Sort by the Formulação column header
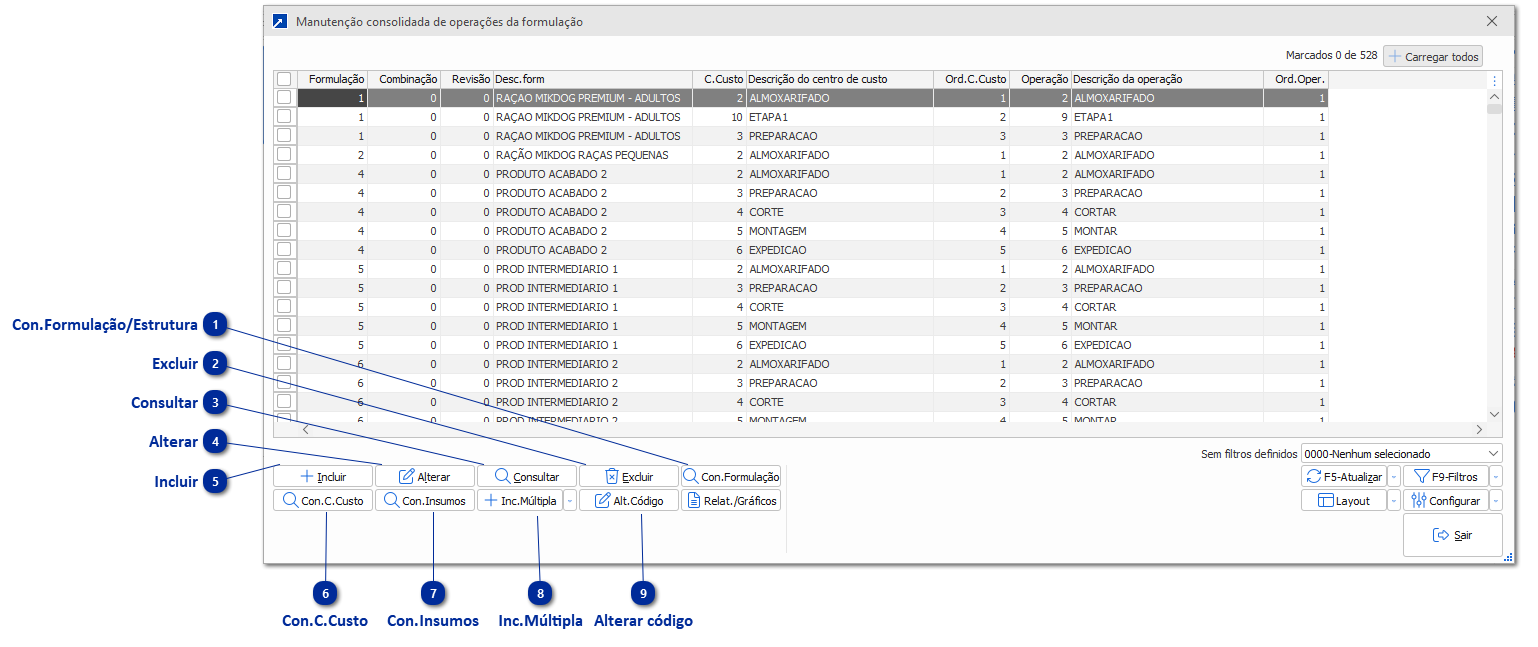This screenshot has width=1538, height=647. (332, 79)
